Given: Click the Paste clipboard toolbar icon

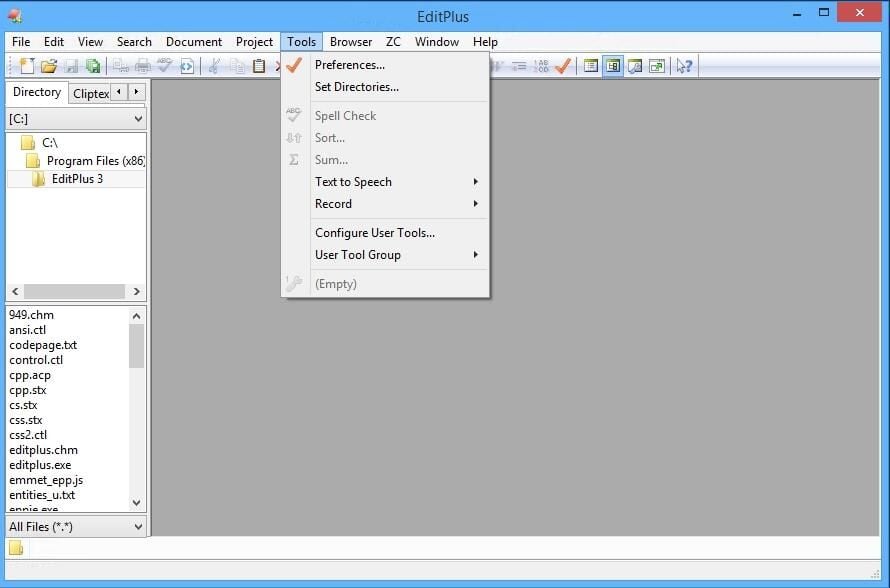Looking at the screenshot, I should coord(259,66).
